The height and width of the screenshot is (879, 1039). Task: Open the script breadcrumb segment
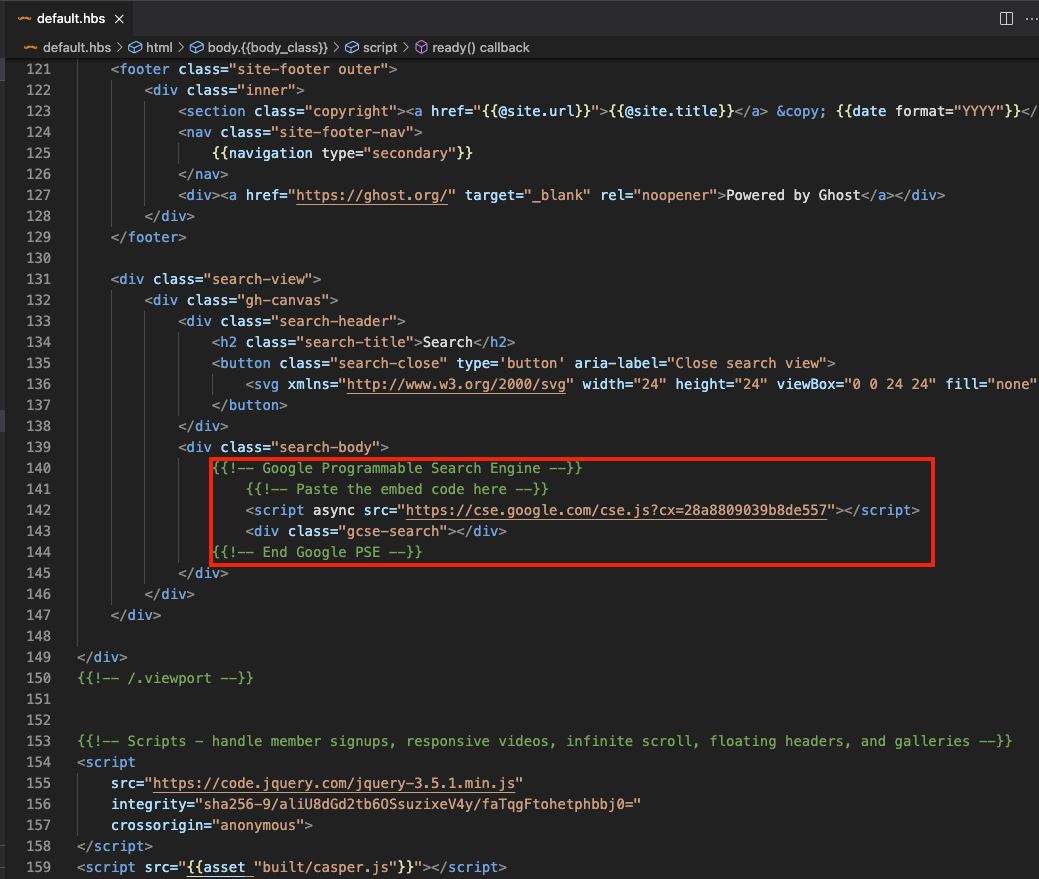(x=380, y=48)
